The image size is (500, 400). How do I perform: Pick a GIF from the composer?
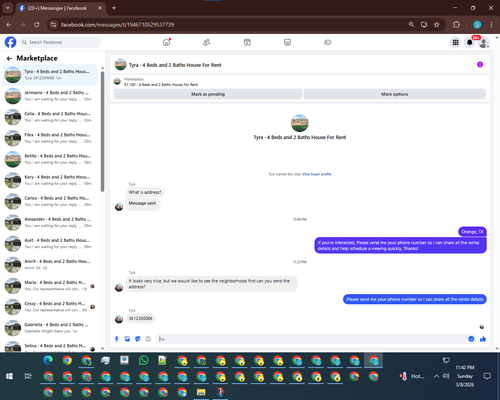point(148,339)
